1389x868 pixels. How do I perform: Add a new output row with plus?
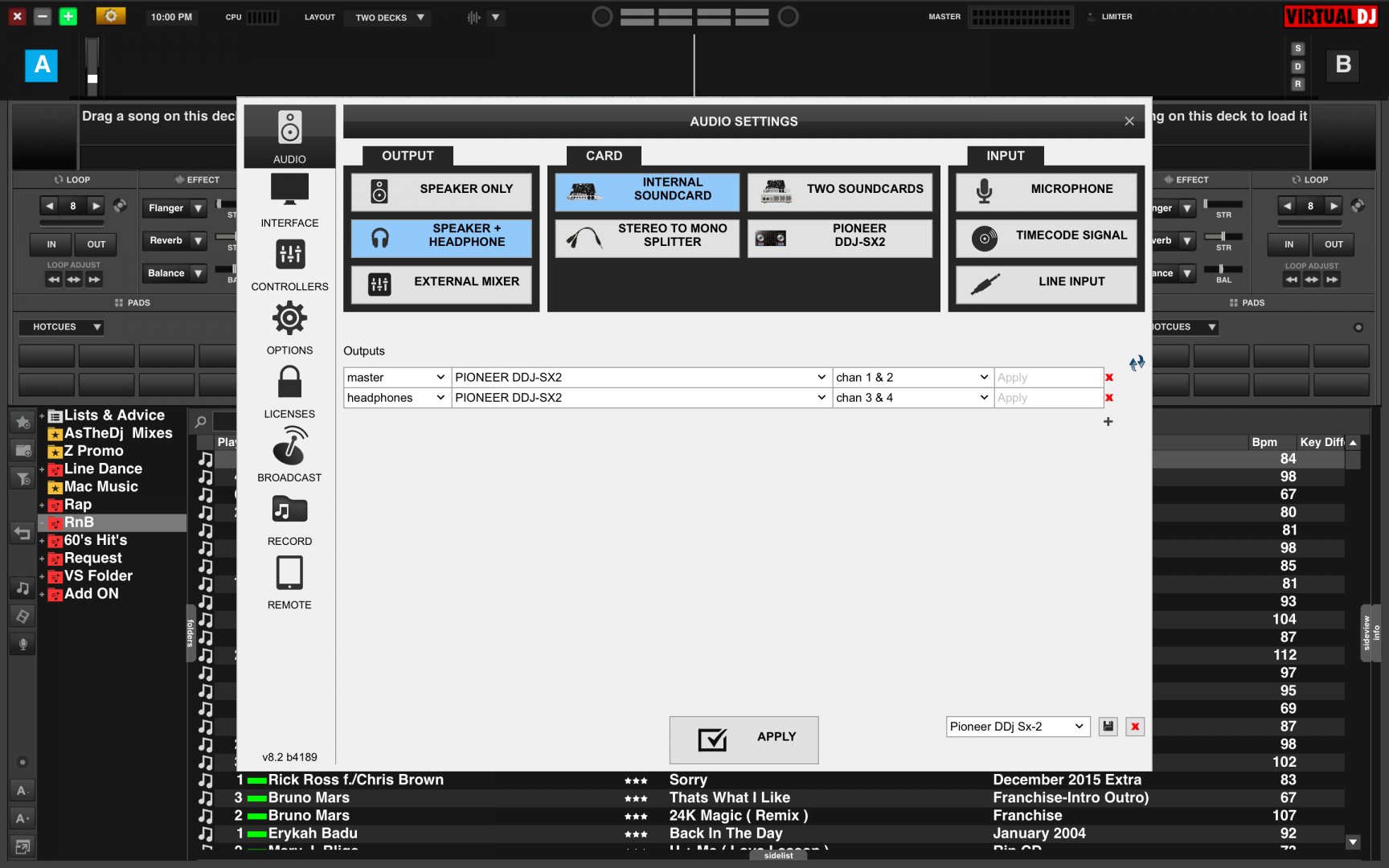[x=1108, y=421]
